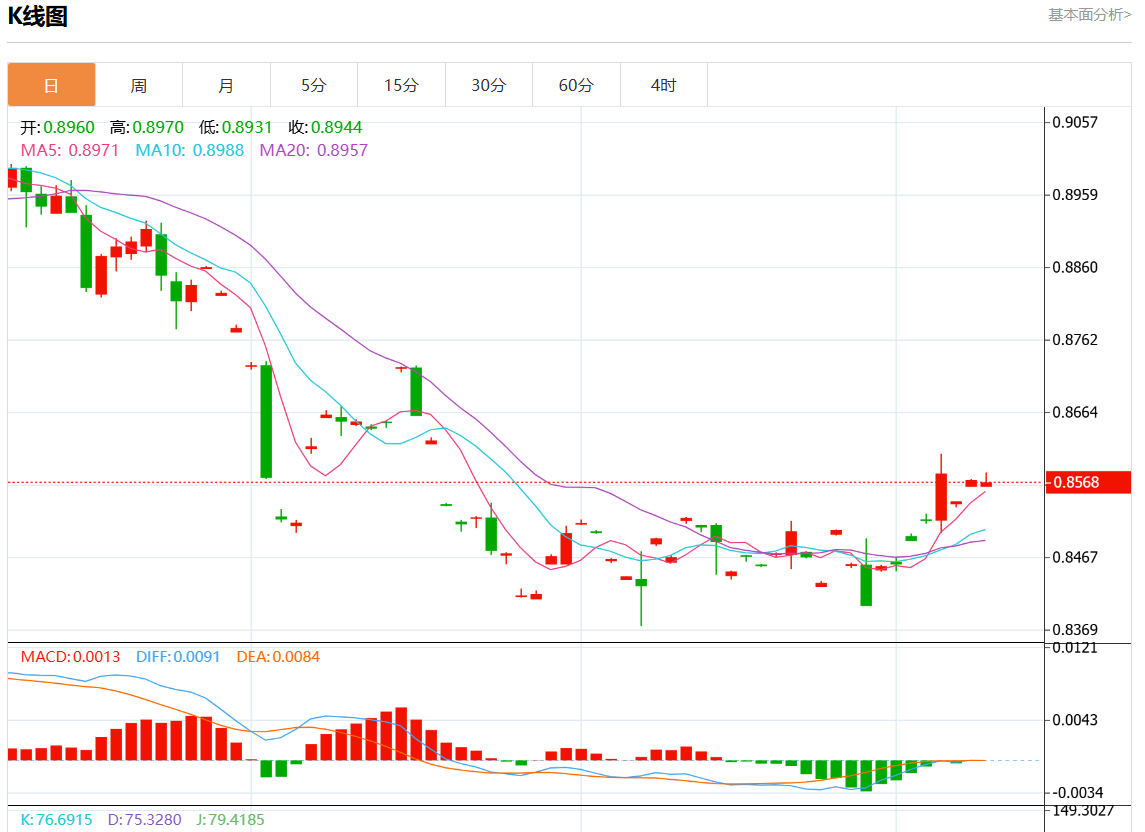Viewport: 1145px width, 832px height.
Task: Open the 60分 interval tab
Action: pyautogui.click(x=576, y=85)
